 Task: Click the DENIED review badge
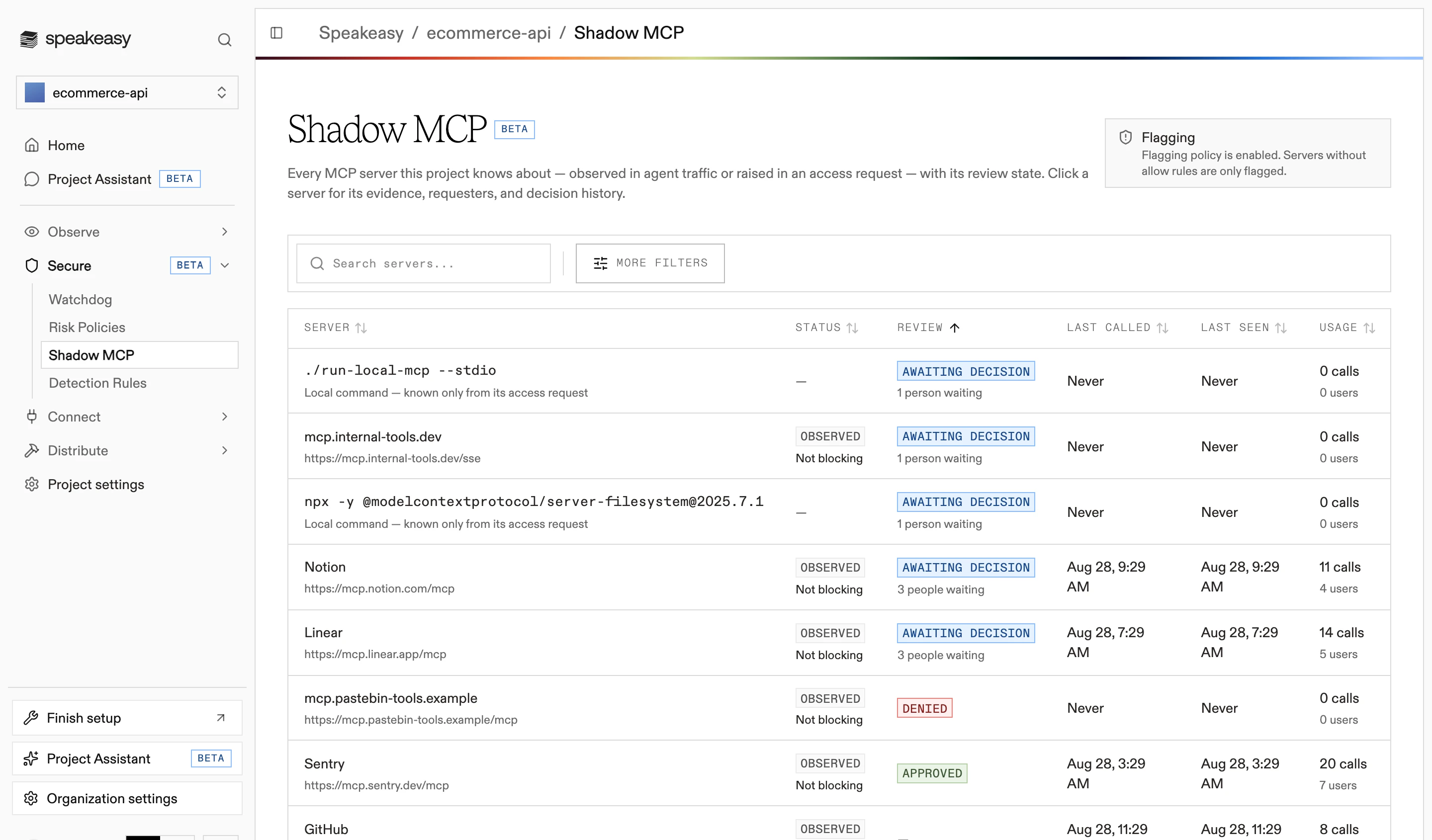click(x=924, y=708)
